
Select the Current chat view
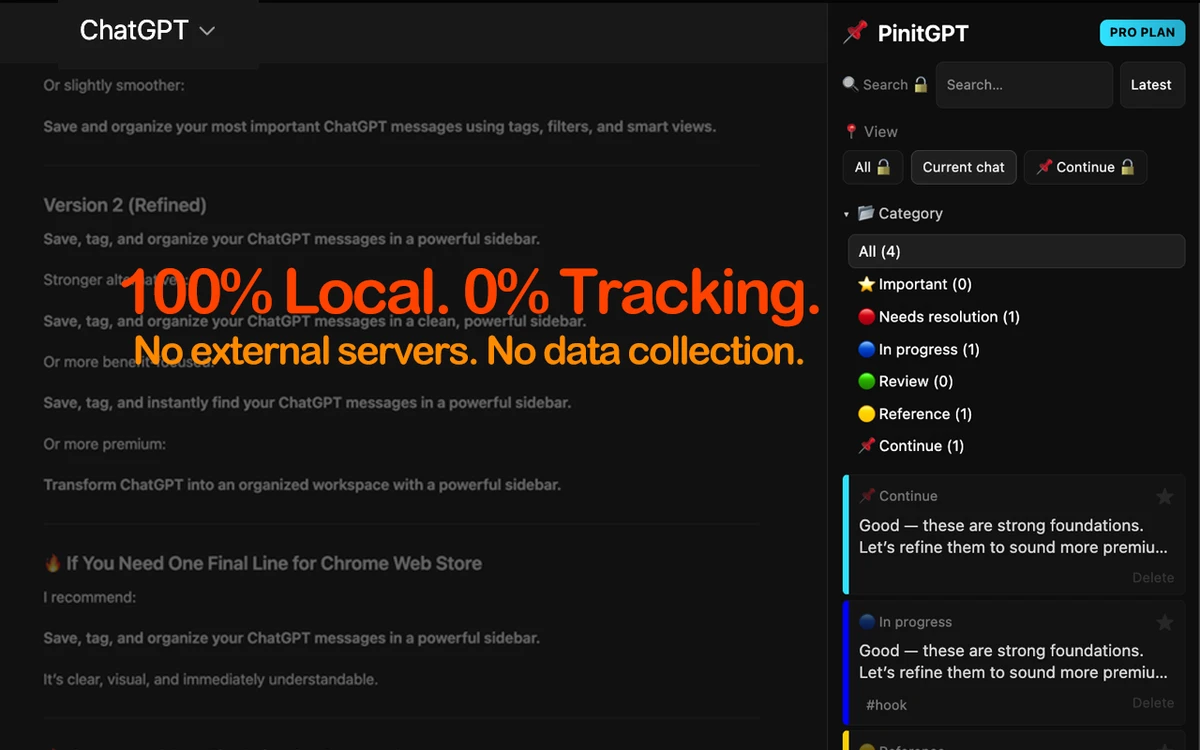964,167
